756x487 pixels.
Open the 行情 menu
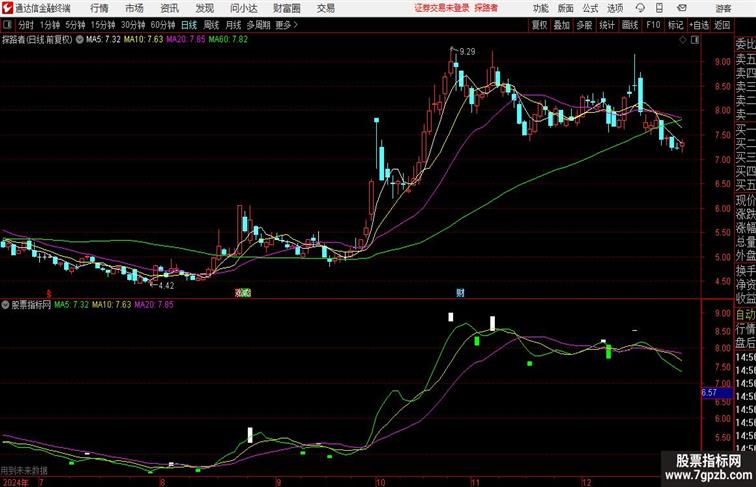tap(99, 8)
